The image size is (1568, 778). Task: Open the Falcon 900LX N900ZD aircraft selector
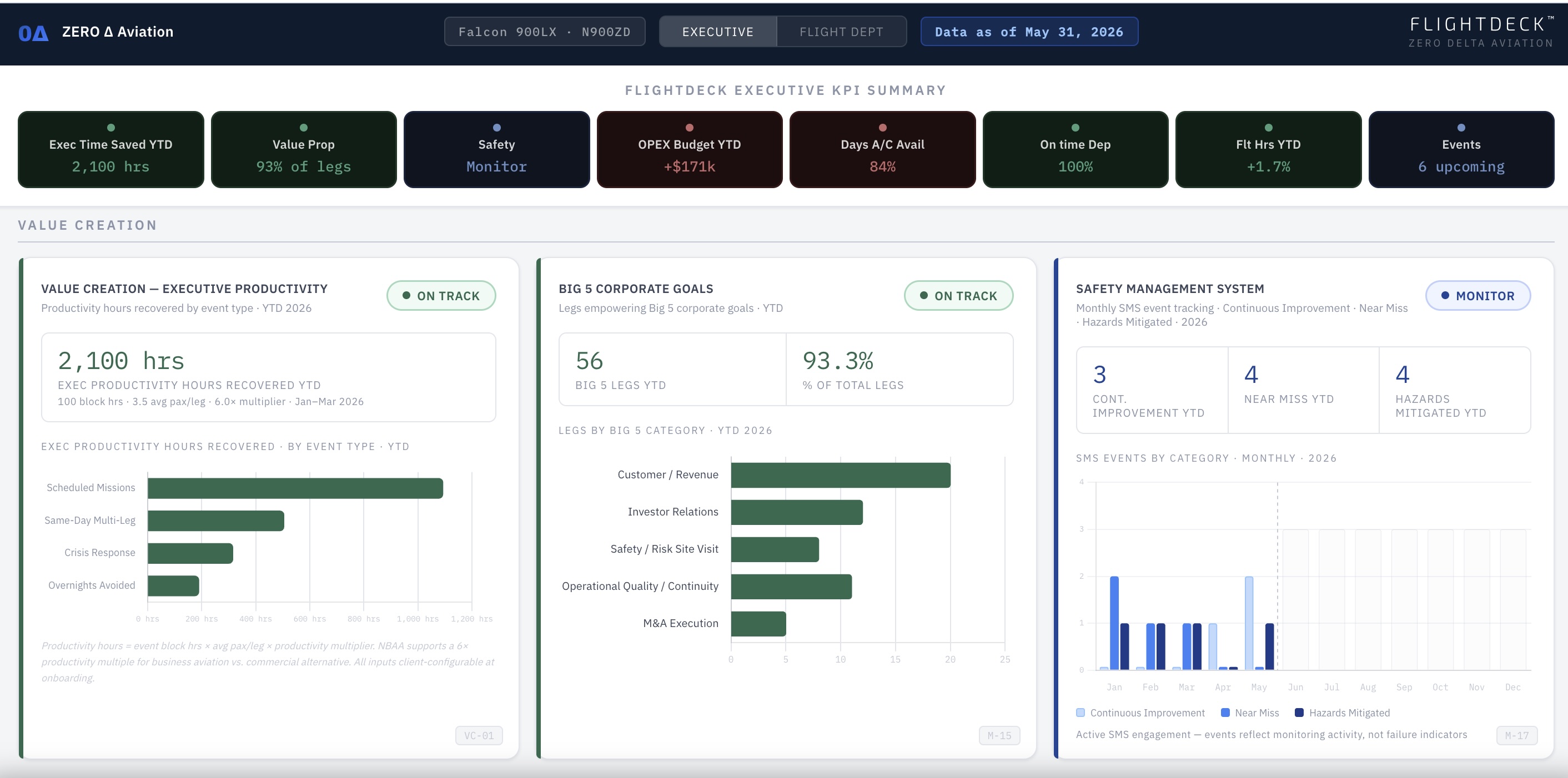544,32
